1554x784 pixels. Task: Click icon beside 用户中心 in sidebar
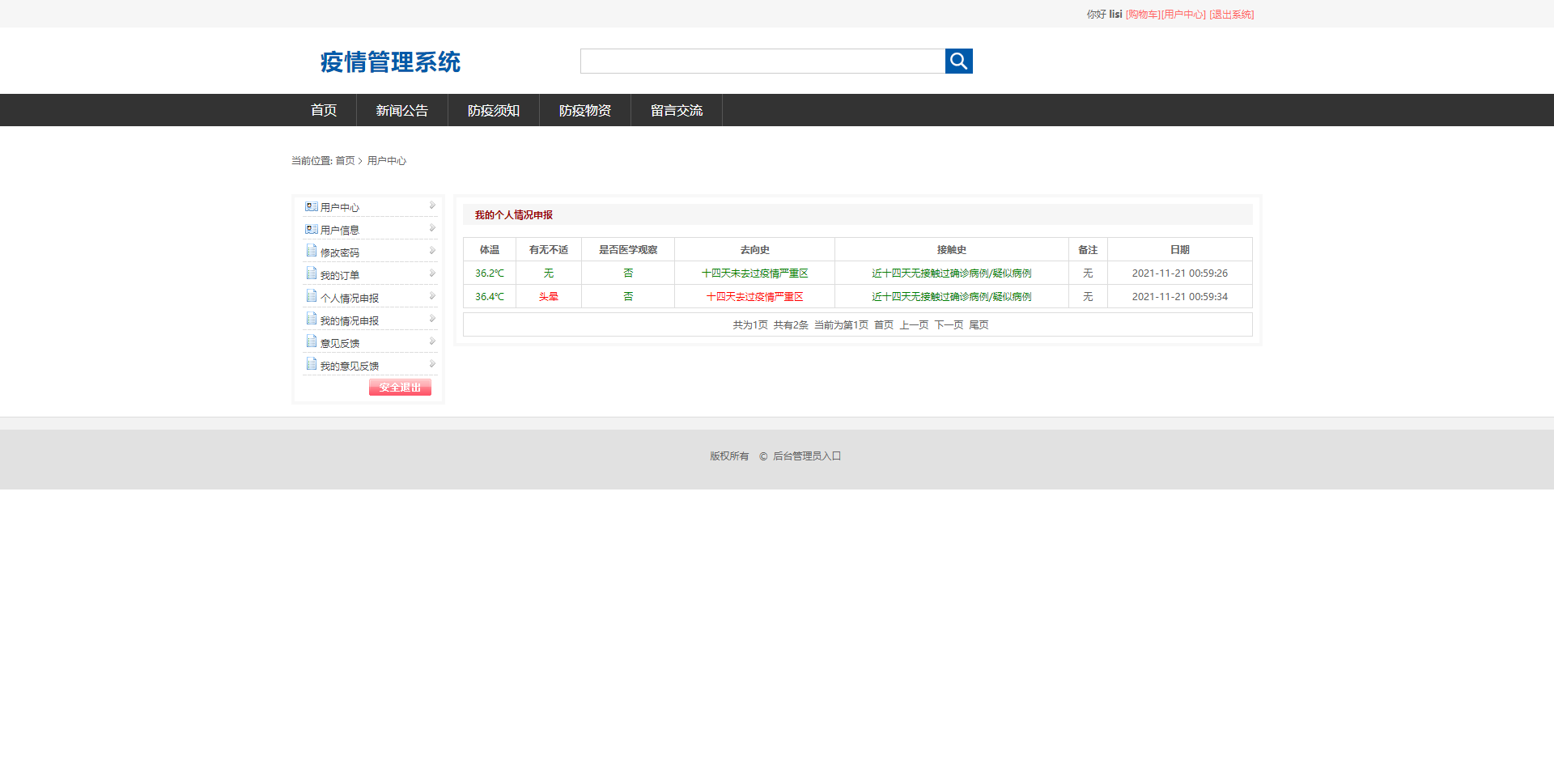pyautogui.click(x=312, y=207)
